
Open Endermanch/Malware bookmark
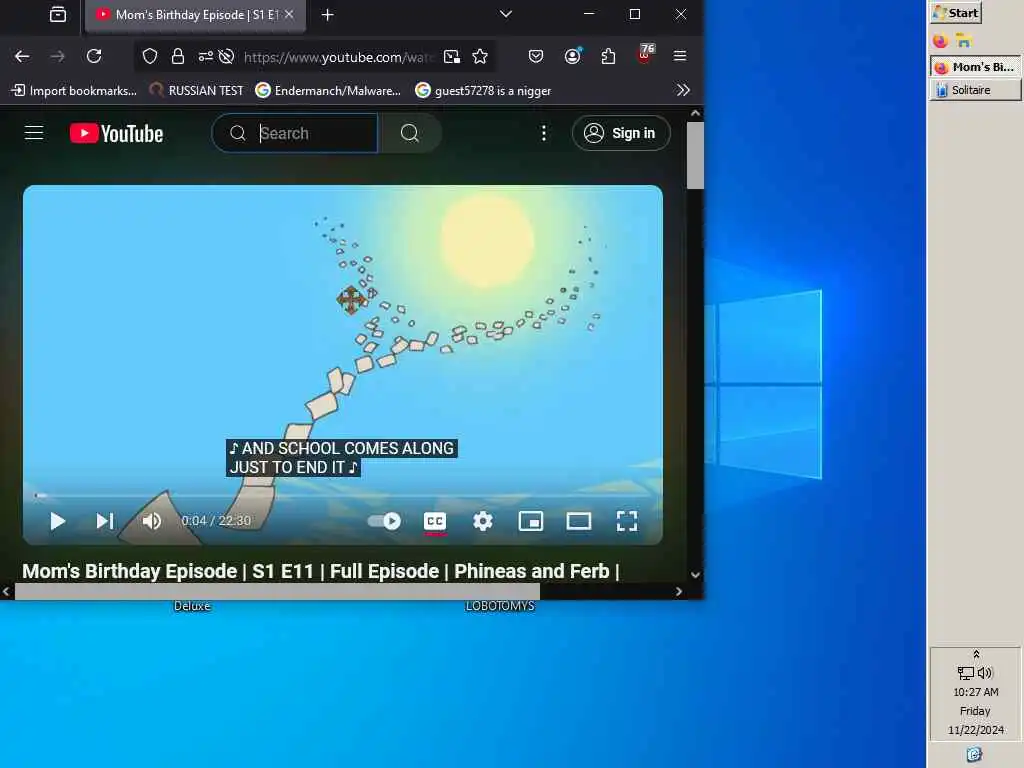point(328,91)
